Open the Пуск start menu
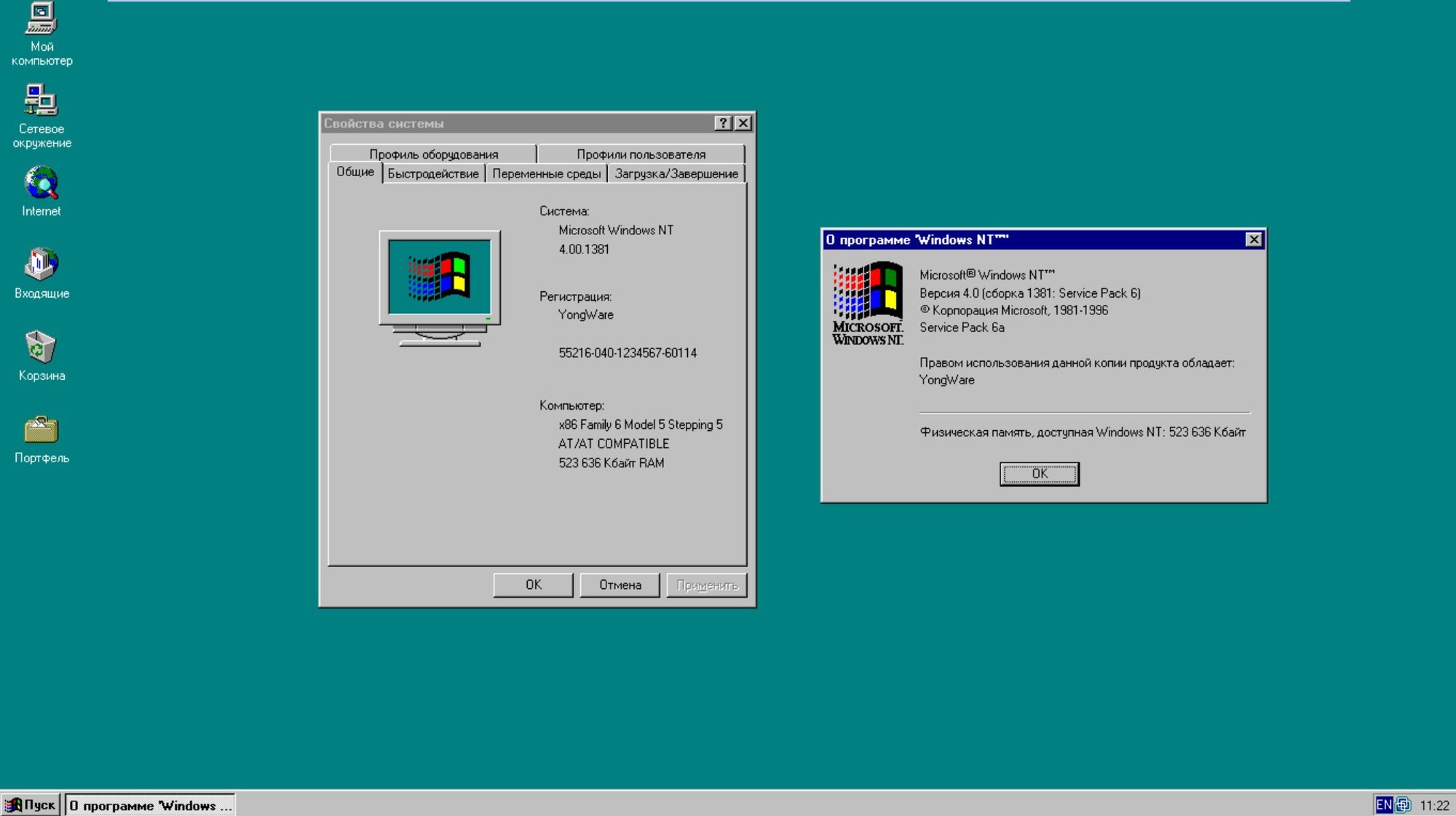The width and height of the screenshot is (1456, 816). pyautogui.click(x=31, y=804)
